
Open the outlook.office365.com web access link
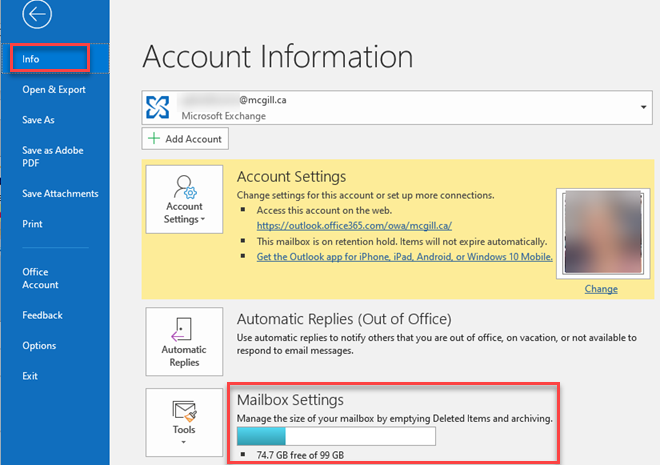[354, 226]
